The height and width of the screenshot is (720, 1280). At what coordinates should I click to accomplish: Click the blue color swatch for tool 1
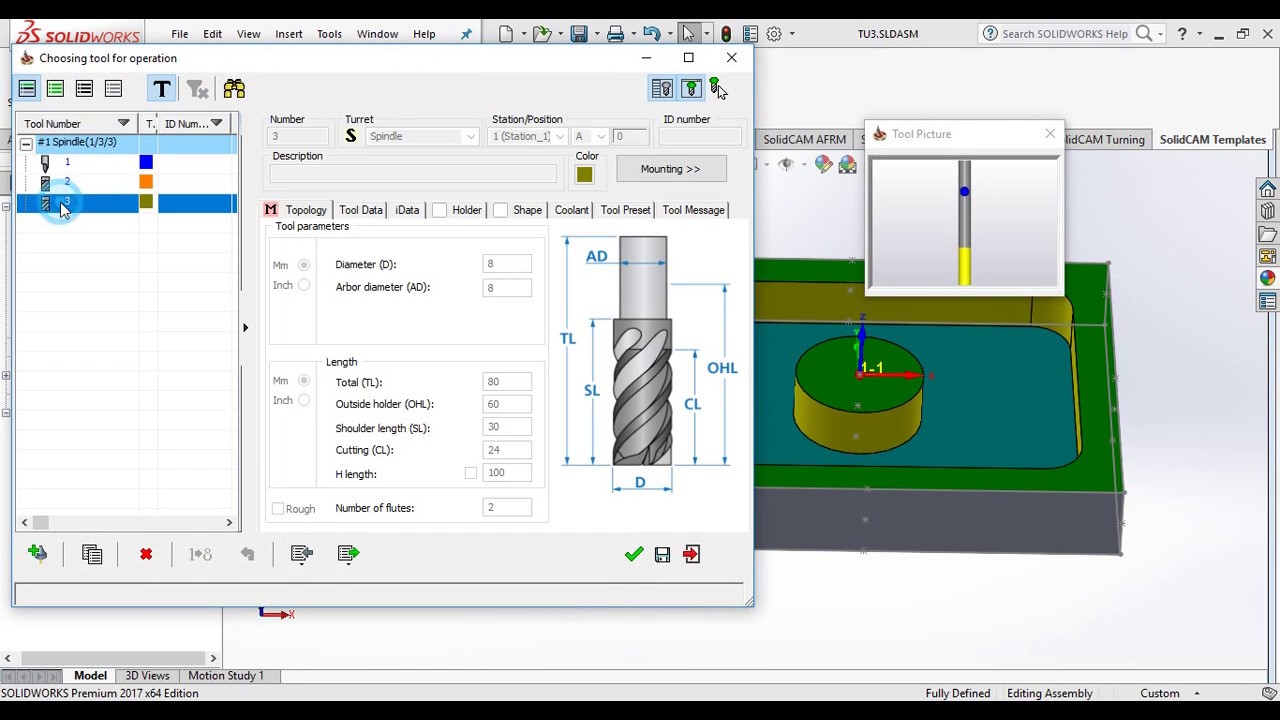147,162
